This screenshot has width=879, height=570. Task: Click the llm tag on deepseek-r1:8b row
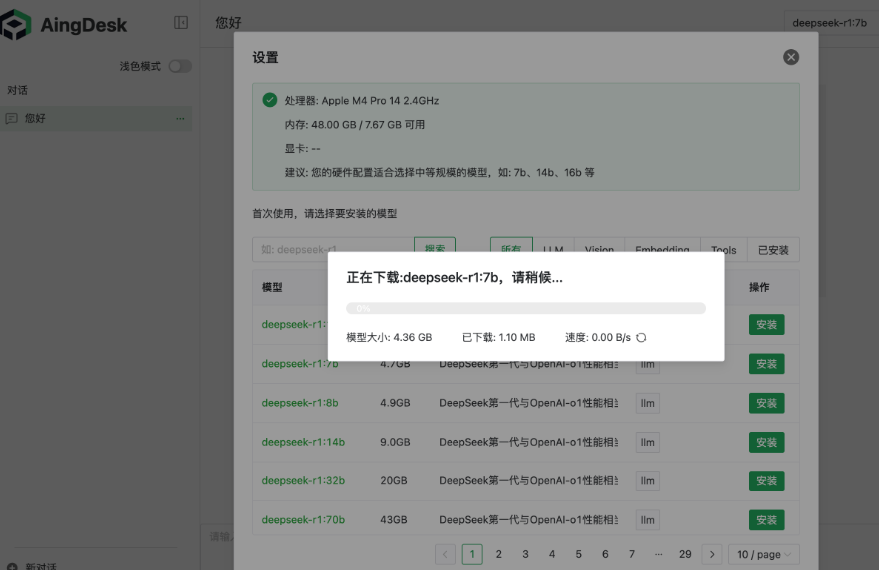click(647, 403)
